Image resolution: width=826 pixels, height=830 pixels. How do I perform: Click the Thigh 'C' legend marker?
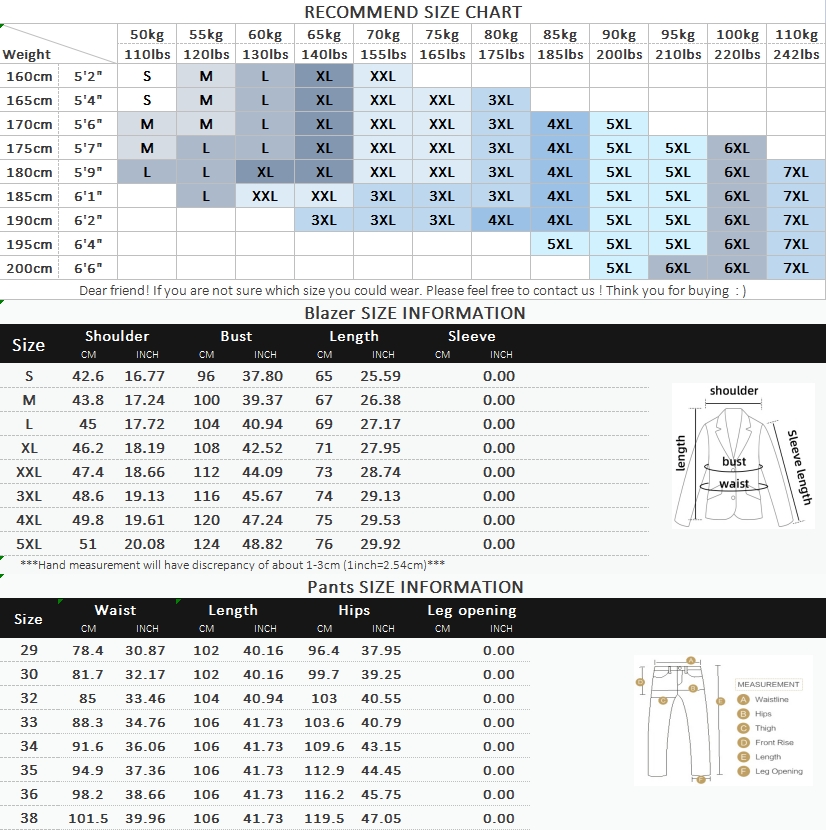pyautogui.click(x=743, y=728)
